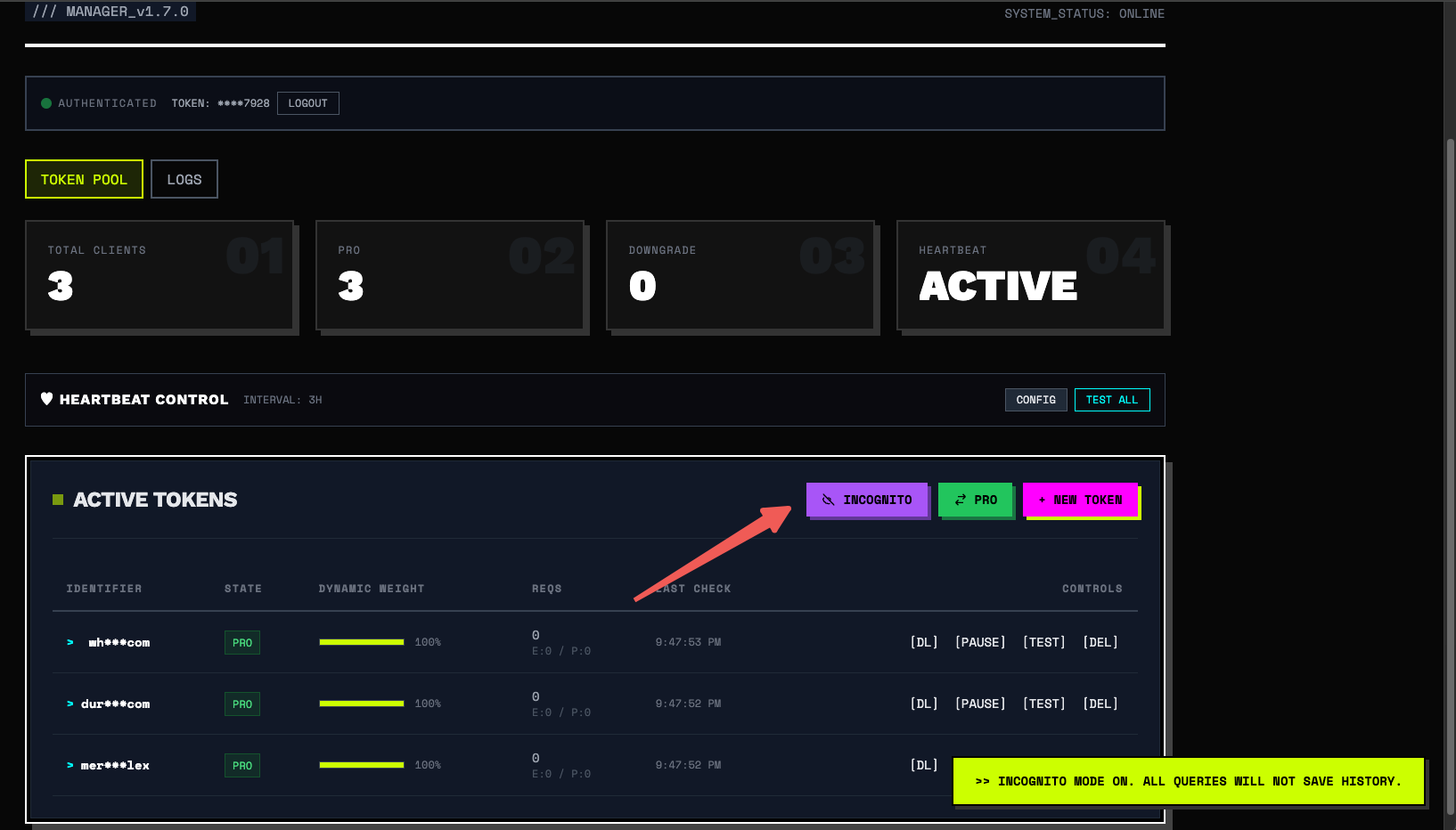Click the green authenticated status dot
The width and height of the screenshot is (1456, 830).
[x=46, y=103]
